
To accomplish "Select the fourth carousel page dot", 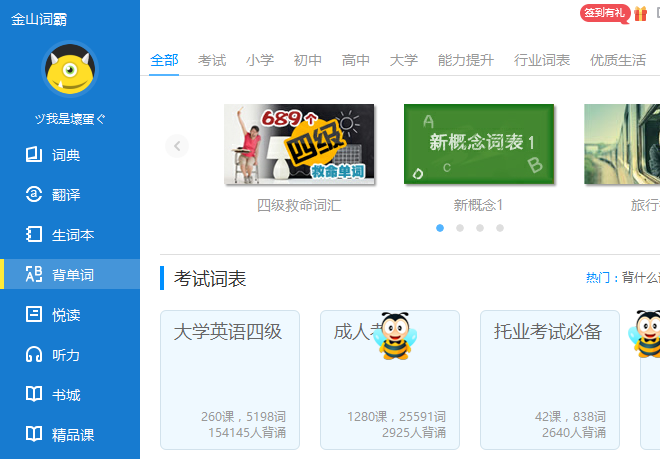I will [500, 228].
